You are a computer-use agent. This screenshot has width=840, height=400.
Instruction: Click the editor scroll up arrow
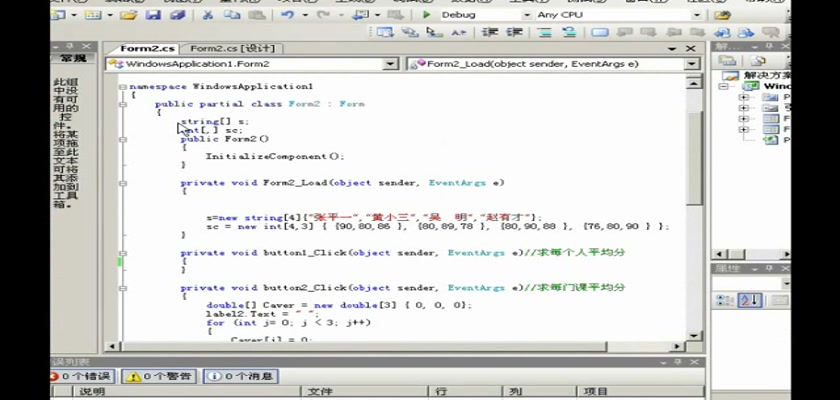[x=694, y=82]
